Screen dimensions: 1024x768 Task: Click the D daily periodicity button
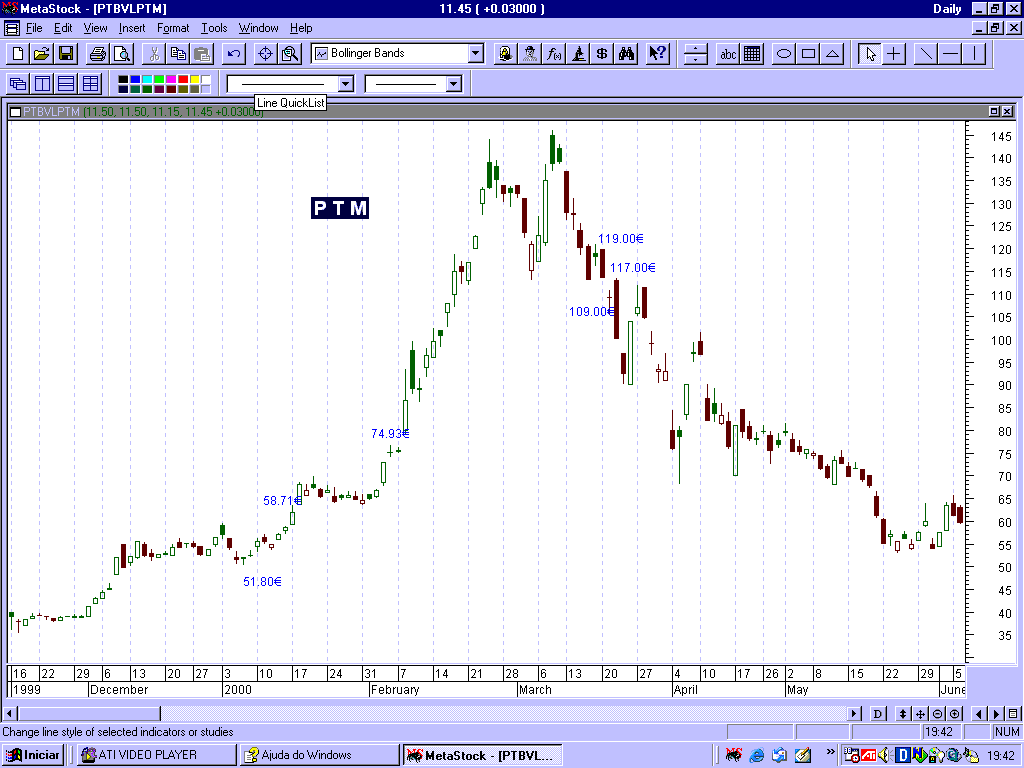click(x=878, y=714)
